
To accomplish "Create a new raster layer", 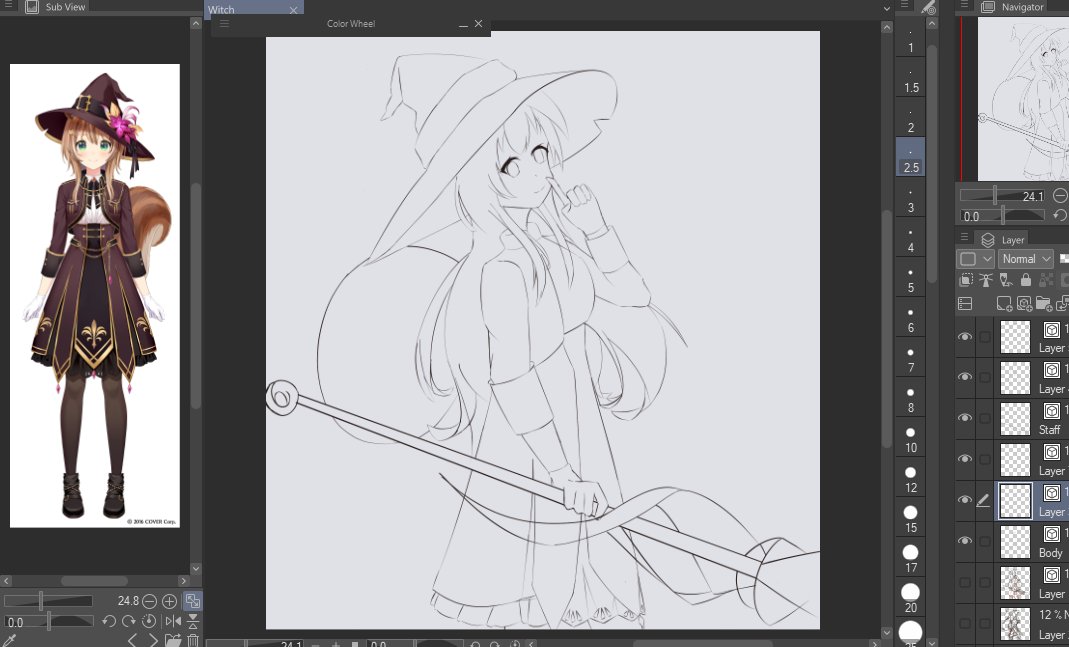I will pos(1003,305).
